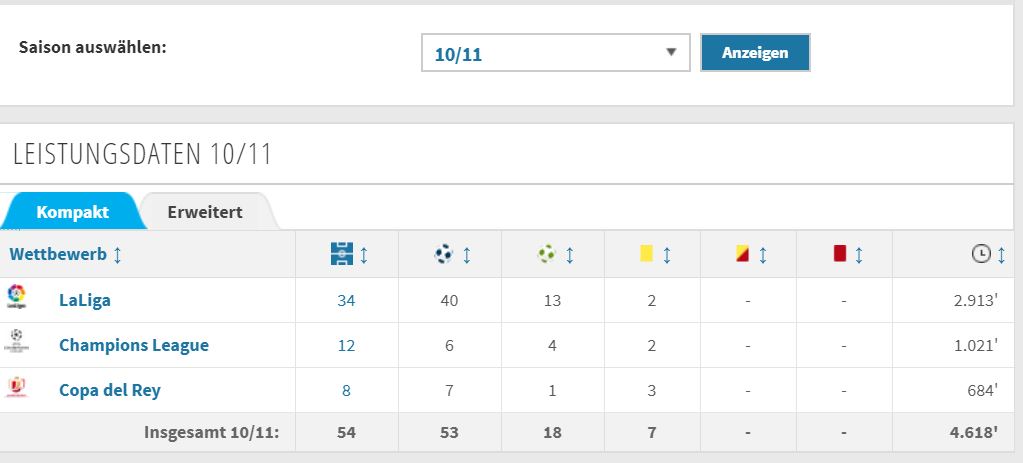Click the assists green ball icon
Screen dimensions: 1023x463
[x=547, y=254]
